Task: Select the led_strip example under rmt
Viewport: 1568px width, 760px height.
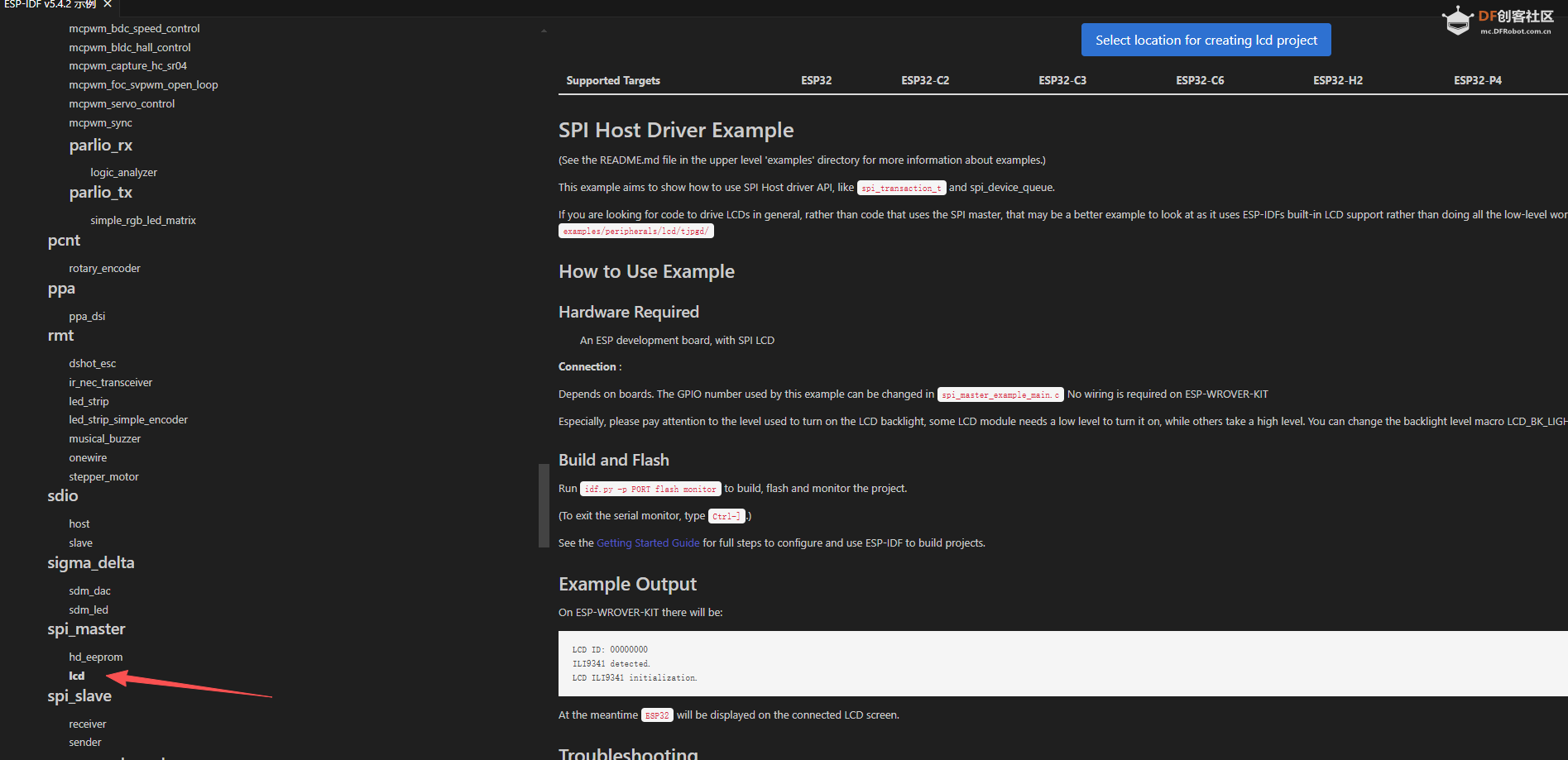Action: (x=89, y=402)
